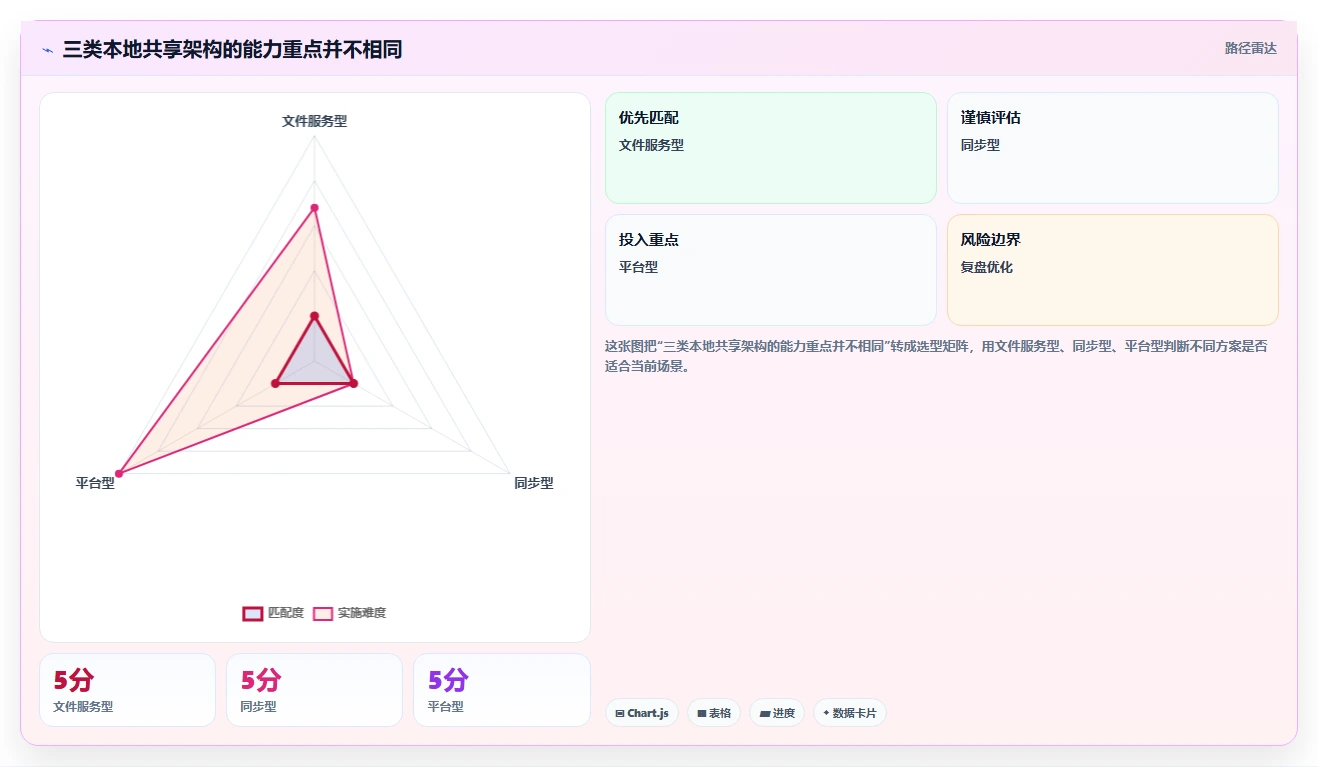Click the title 三类本地共享架构的能力重点并不相同

pos(232,50)
